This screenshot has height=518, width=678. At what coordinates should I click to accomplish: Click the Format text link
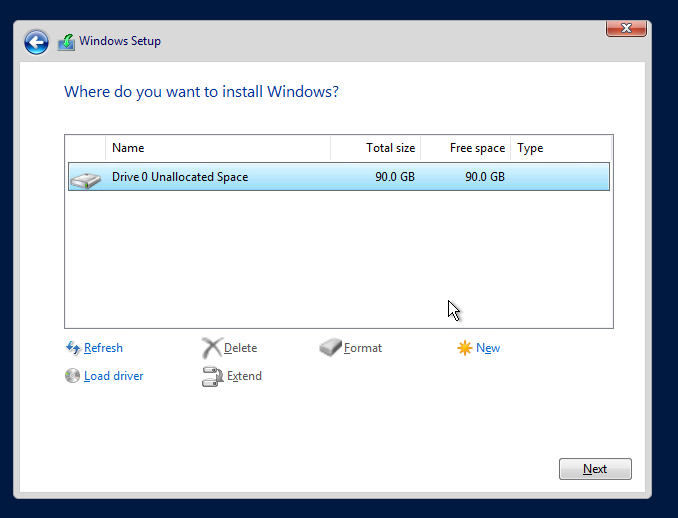363,348
